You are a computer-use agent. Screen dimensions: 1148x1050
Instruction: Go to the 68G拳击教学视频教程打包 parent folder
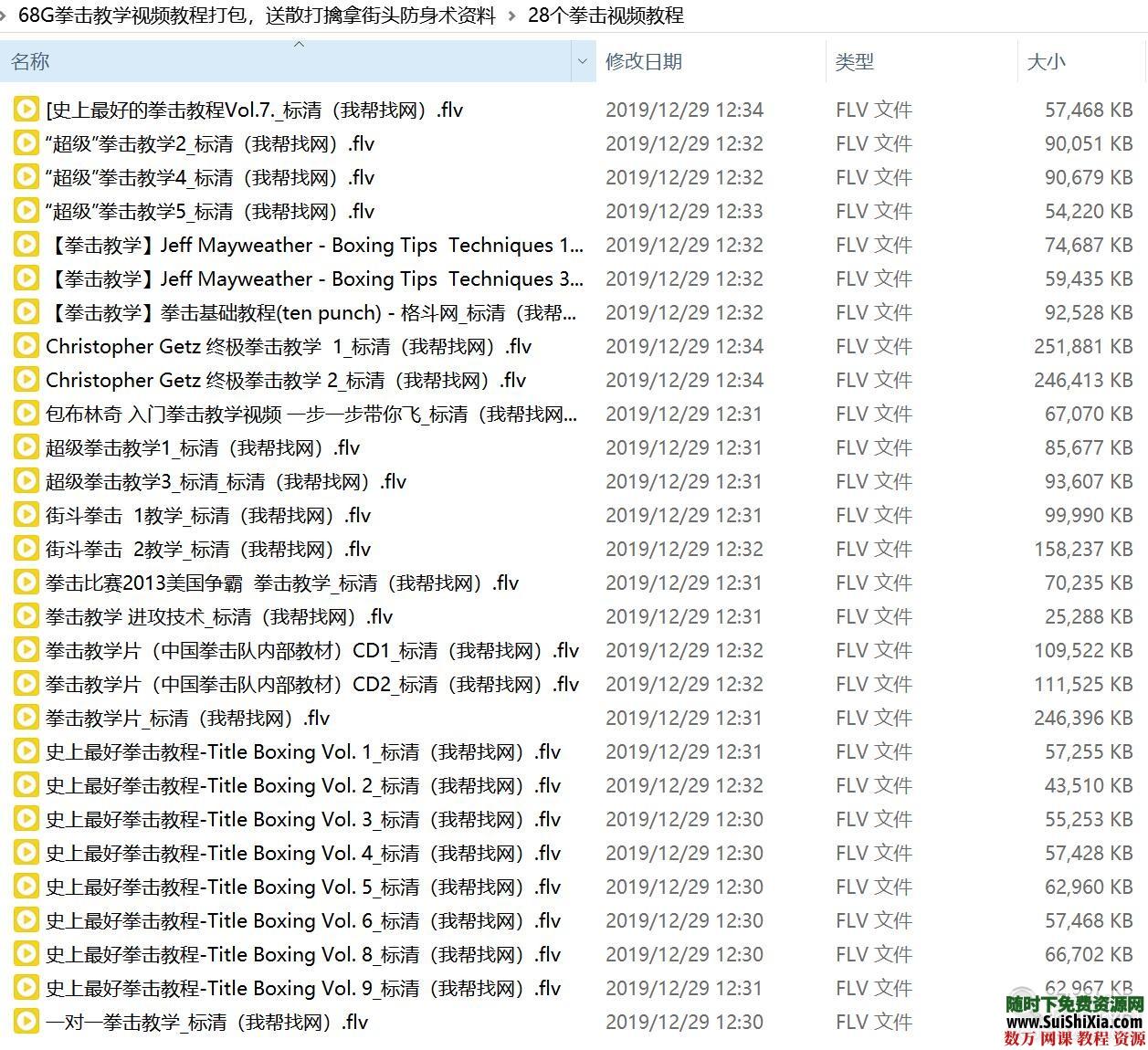click(257, 16)
